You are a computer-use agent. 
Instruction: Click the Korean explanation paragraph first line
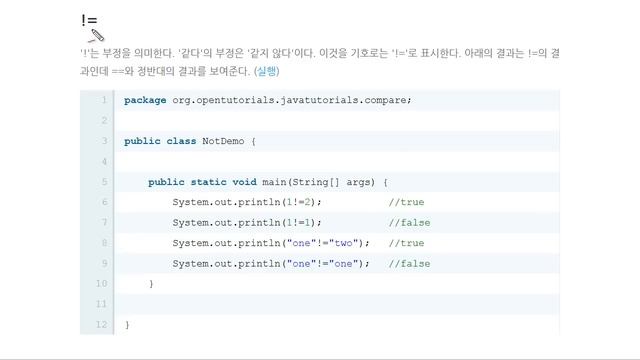[x=320, y=53]
